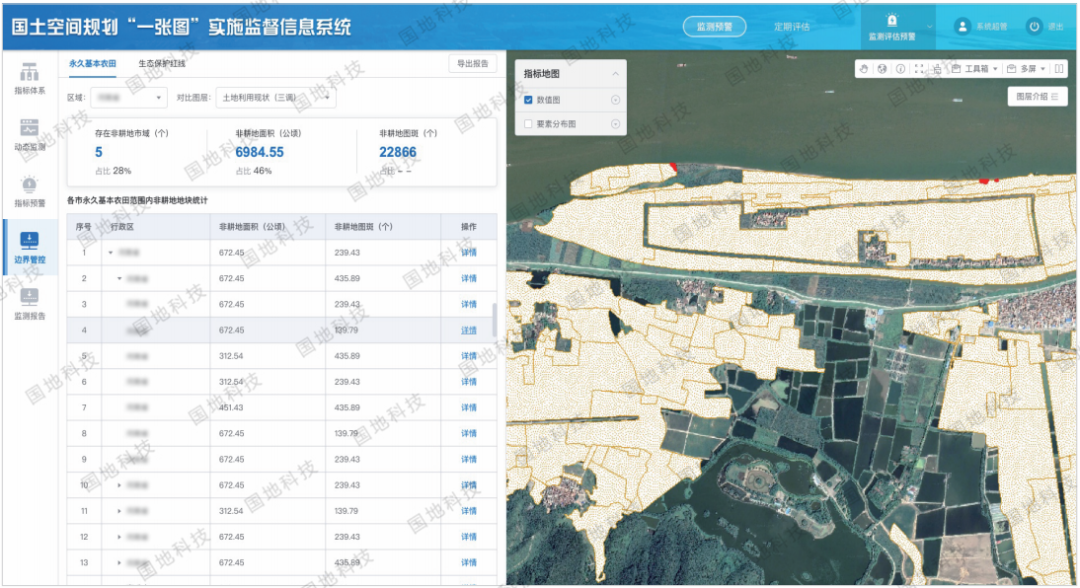Select 定期评估 in the top navigation

pyautogui.click(x=791, y=27)
